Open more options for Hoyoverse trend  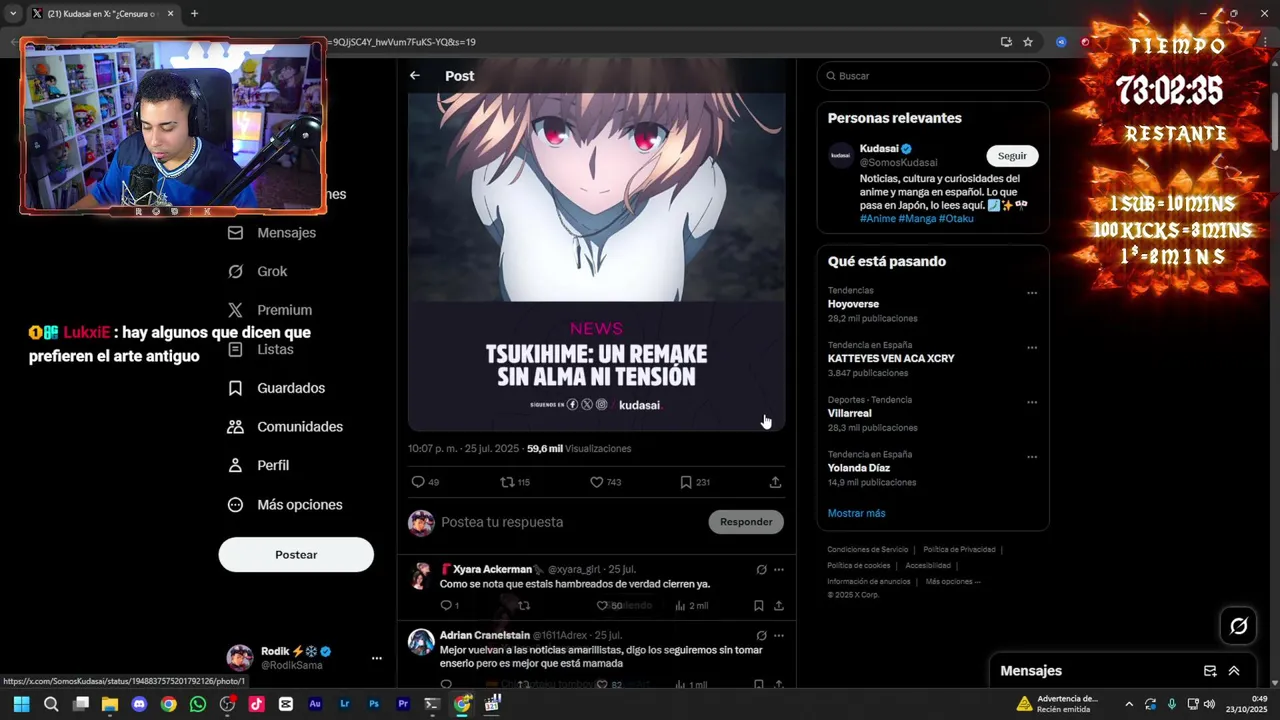click(1032, 294)
